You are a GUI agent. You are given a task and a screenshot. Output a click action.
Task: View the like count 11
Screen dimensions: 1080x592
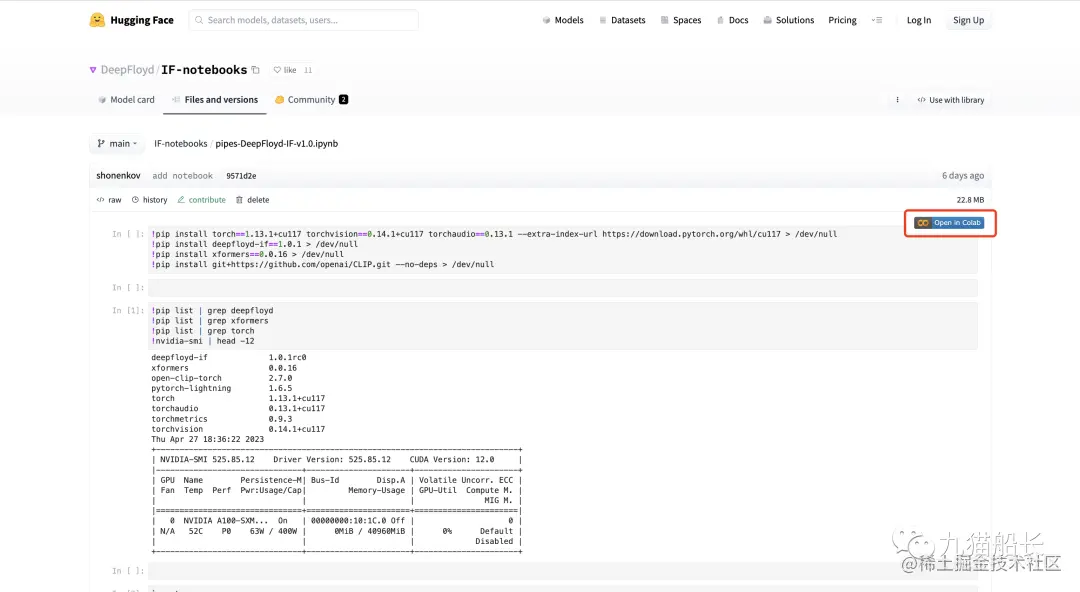308,70
